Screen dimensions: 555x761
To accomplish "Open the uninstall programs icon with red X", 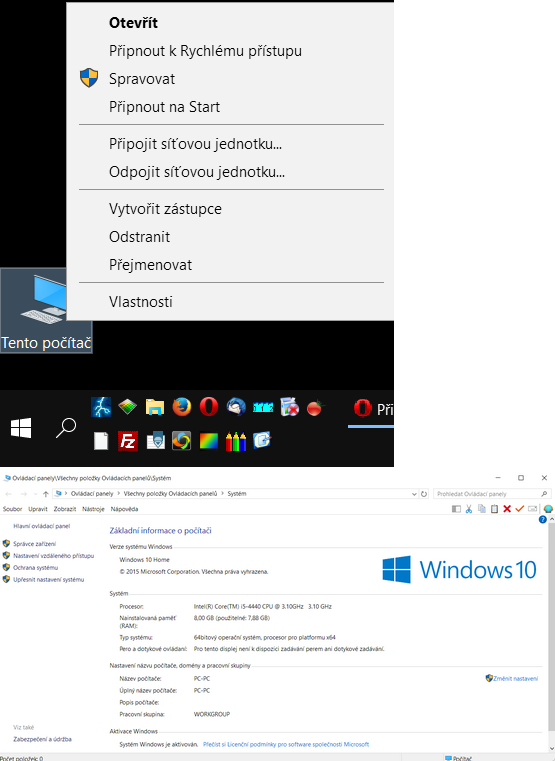I will point(290,407).
